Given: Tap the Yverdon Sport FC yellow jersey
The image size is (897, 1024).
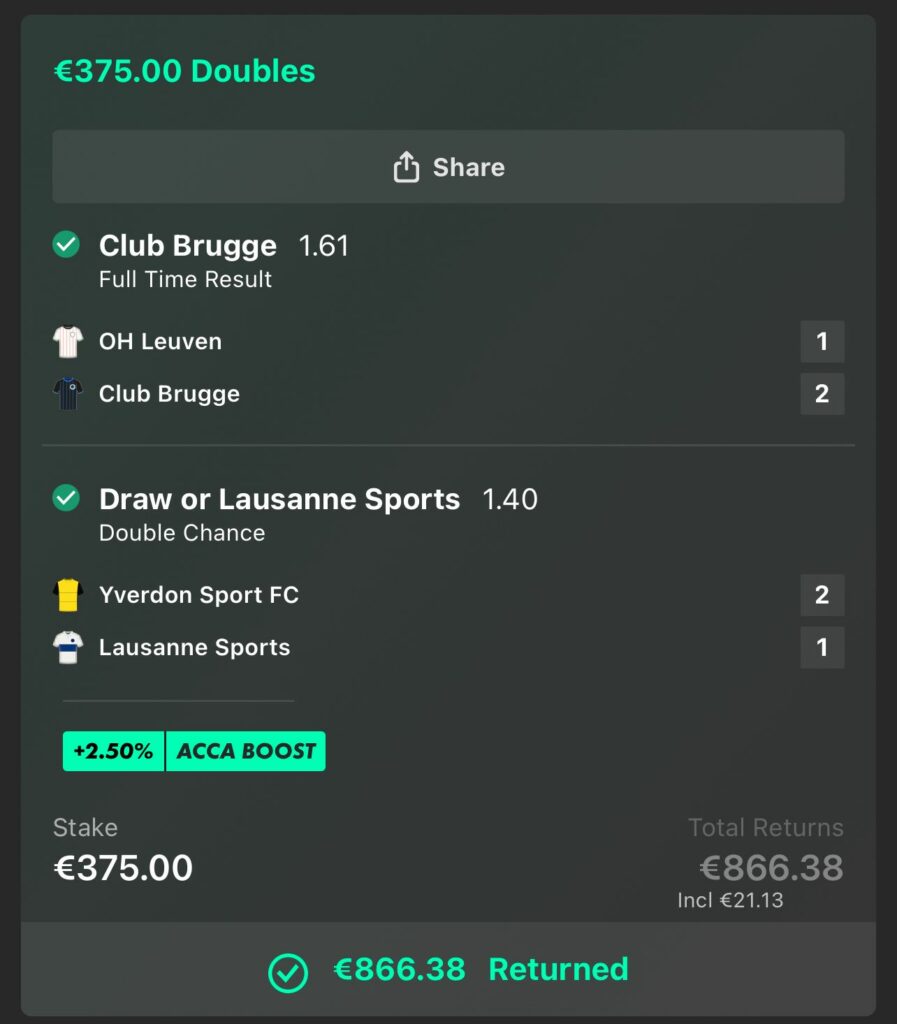Looking at the screenshot, I should coord(68,595).
